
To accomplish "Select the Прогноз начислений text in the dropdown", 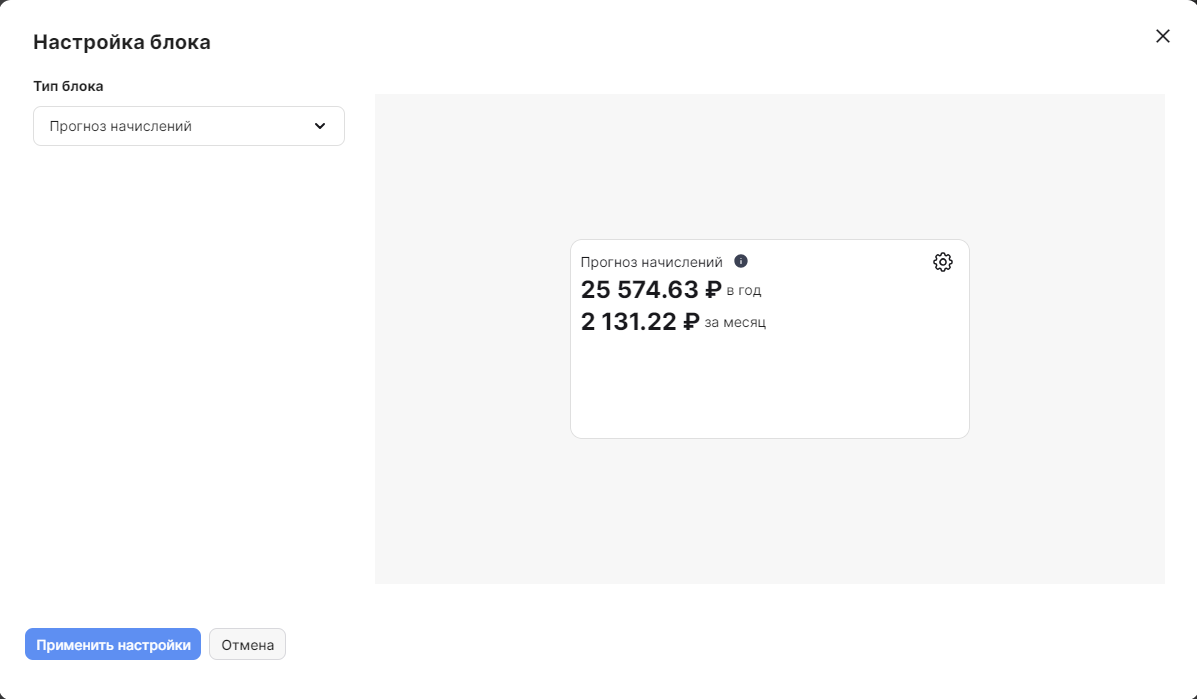I will point(120,127).
